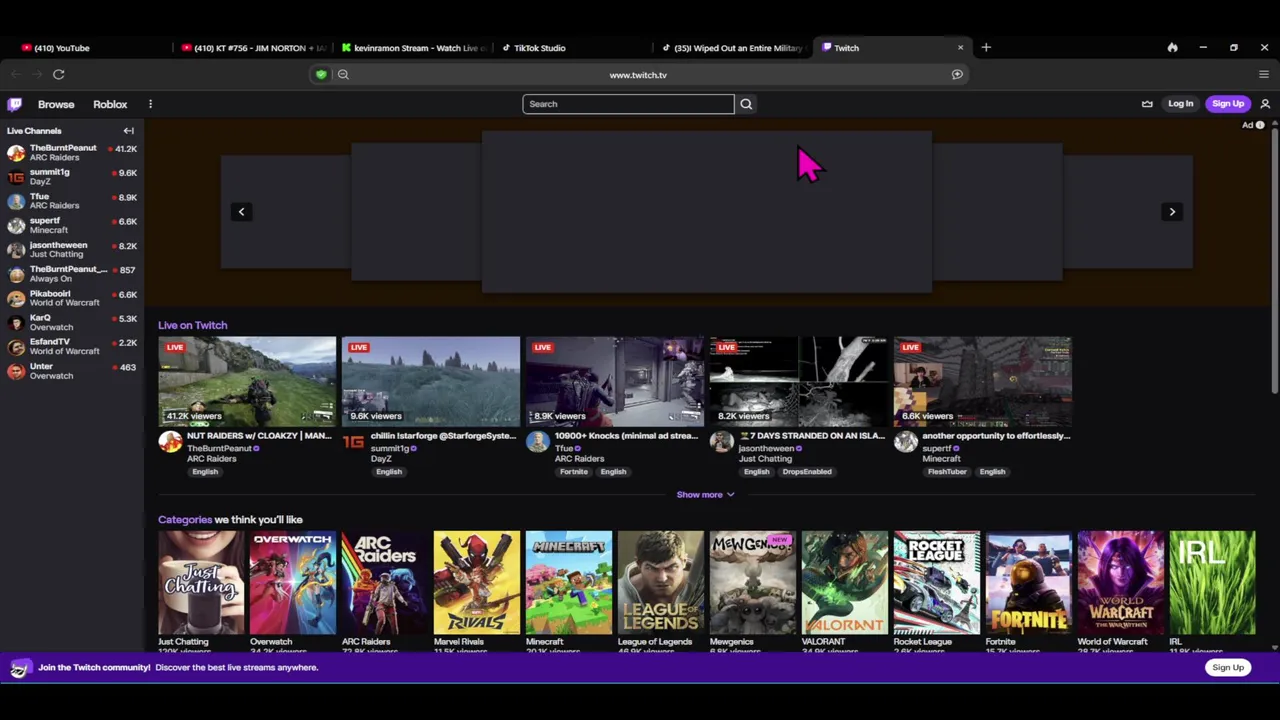This screenshot has width=1280, height=720.
Task: Open League of Legends category cover
Action: pos(661,582)
